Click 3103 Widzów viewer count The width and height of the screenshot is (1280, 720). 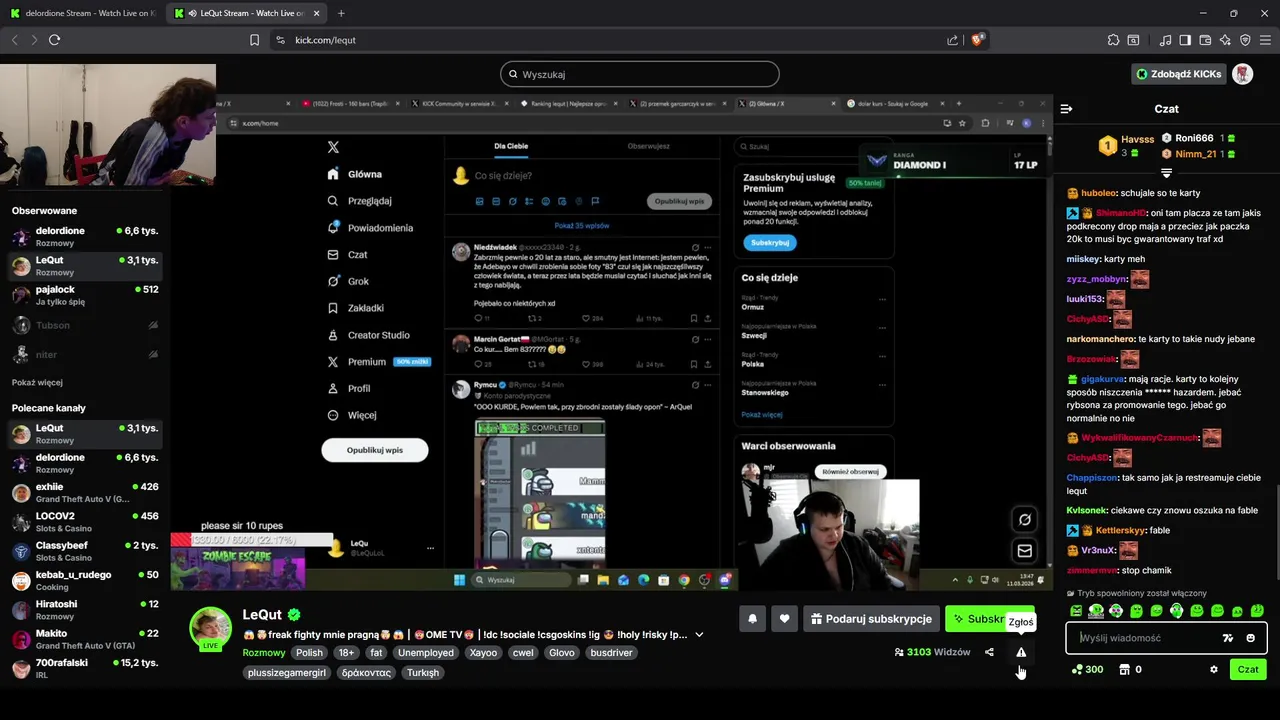(x=932, y=652)
